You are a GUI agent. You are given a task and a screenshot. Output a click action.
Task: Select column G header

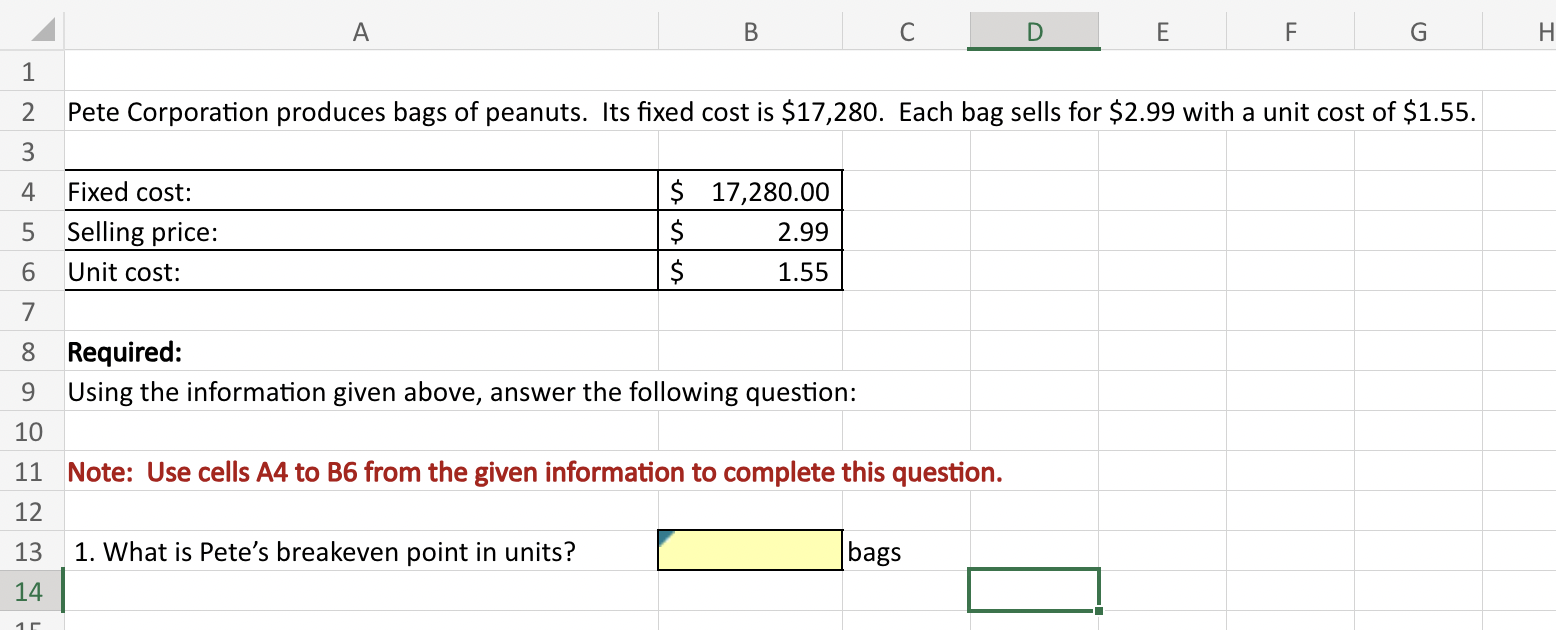click(1418, 31)
